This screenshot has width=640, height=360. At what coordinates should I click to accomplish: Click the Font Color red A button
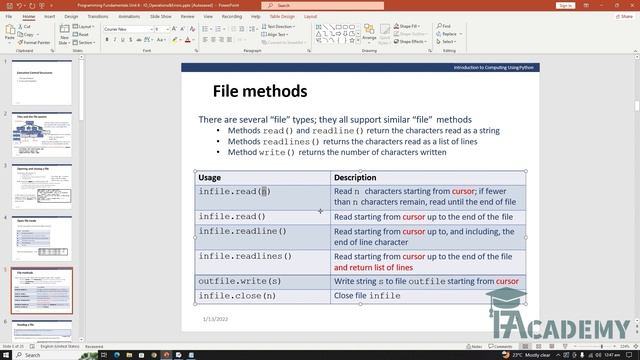point(188,40)
